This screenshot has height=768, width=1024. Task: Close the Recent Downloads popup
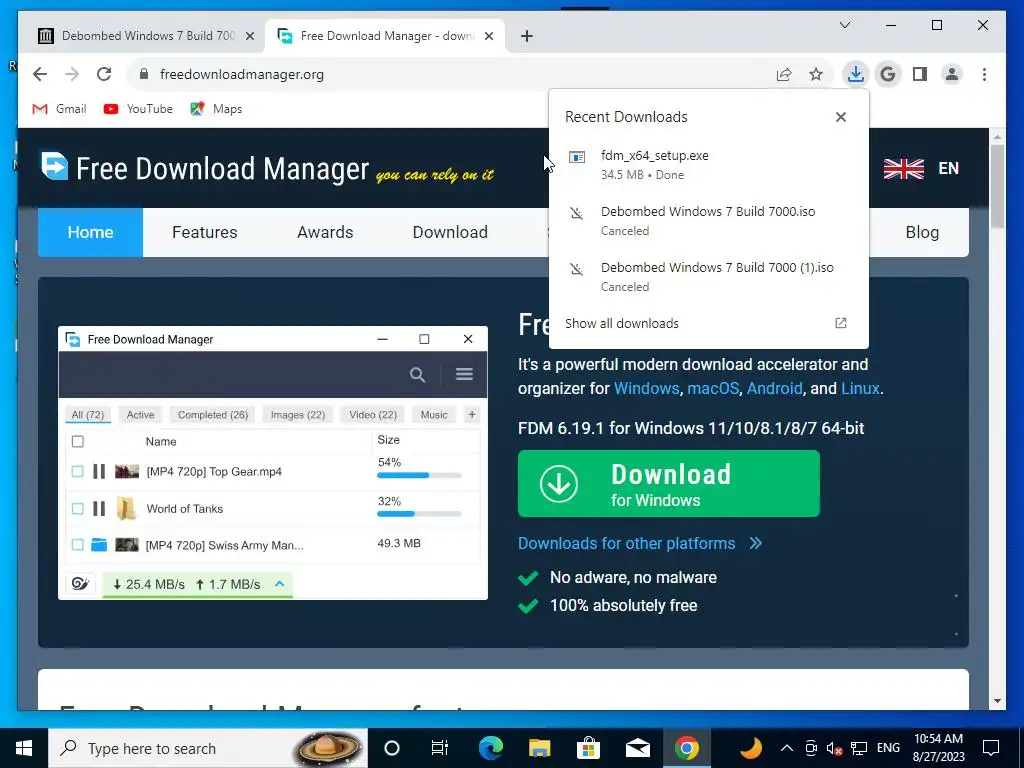(840, 117)
